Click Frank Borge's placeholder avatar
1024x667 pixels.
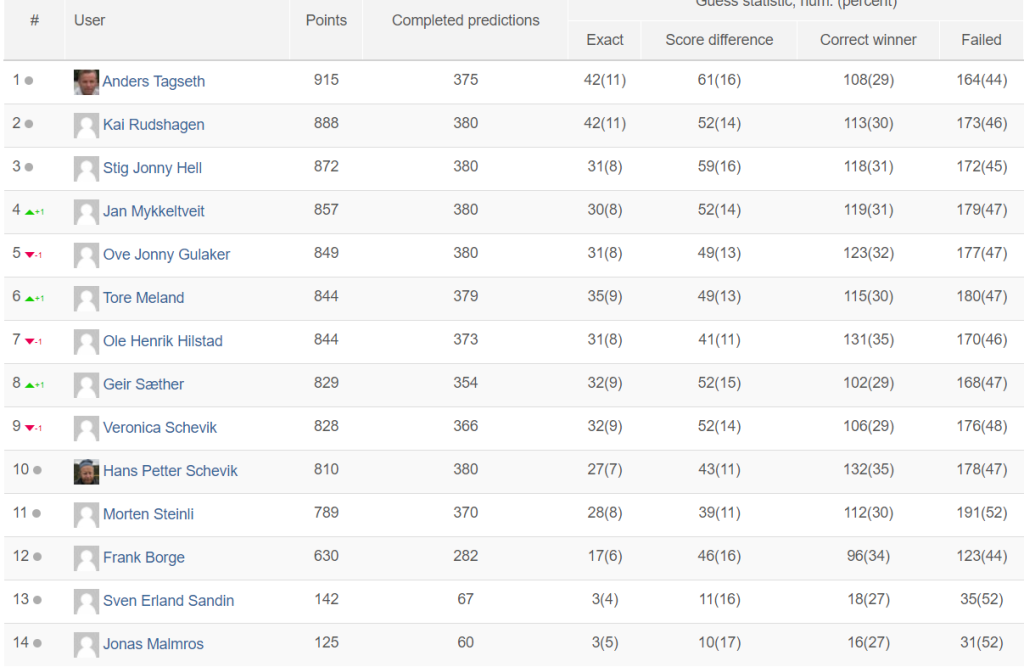click(86, 558)
